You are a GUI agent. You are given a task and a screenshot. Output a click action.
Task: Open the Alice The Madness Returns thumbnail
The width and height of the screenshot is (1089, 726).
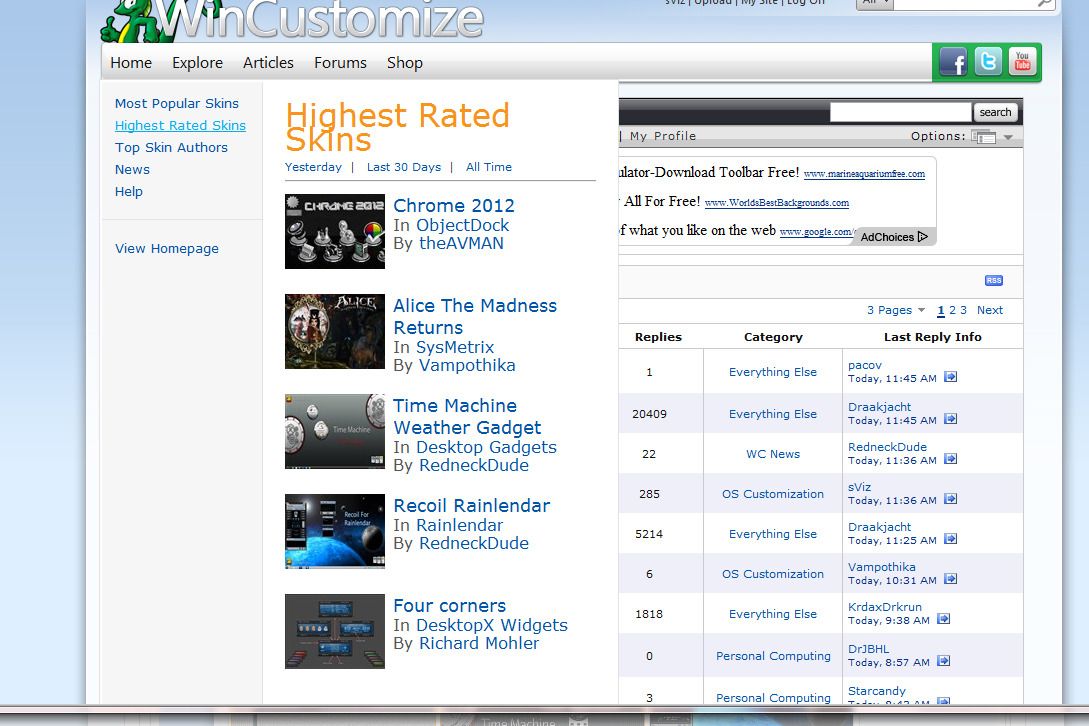(x=335, y=331)
